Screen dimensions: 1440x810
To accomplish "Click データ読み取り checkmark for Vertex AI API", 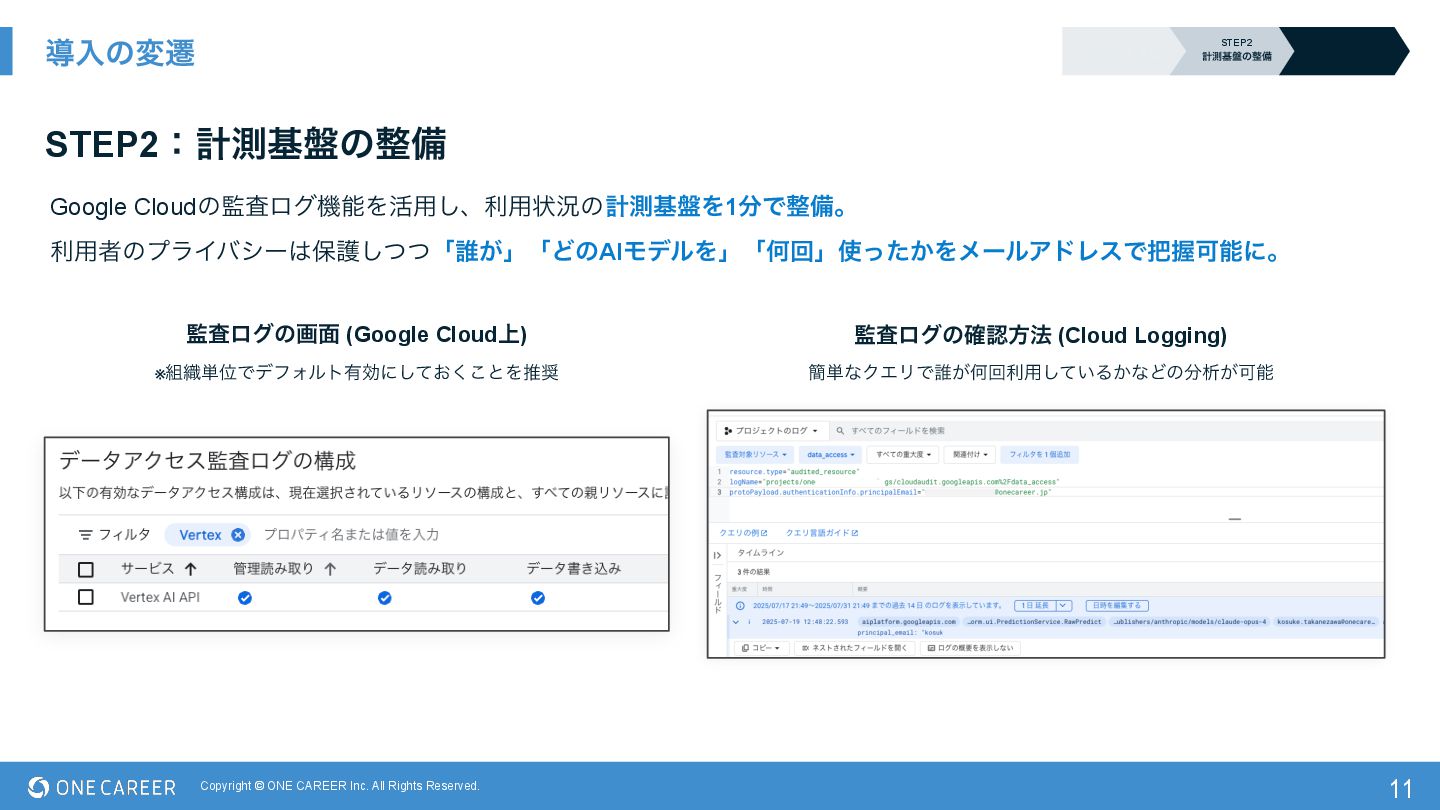I will coord(385,598).
